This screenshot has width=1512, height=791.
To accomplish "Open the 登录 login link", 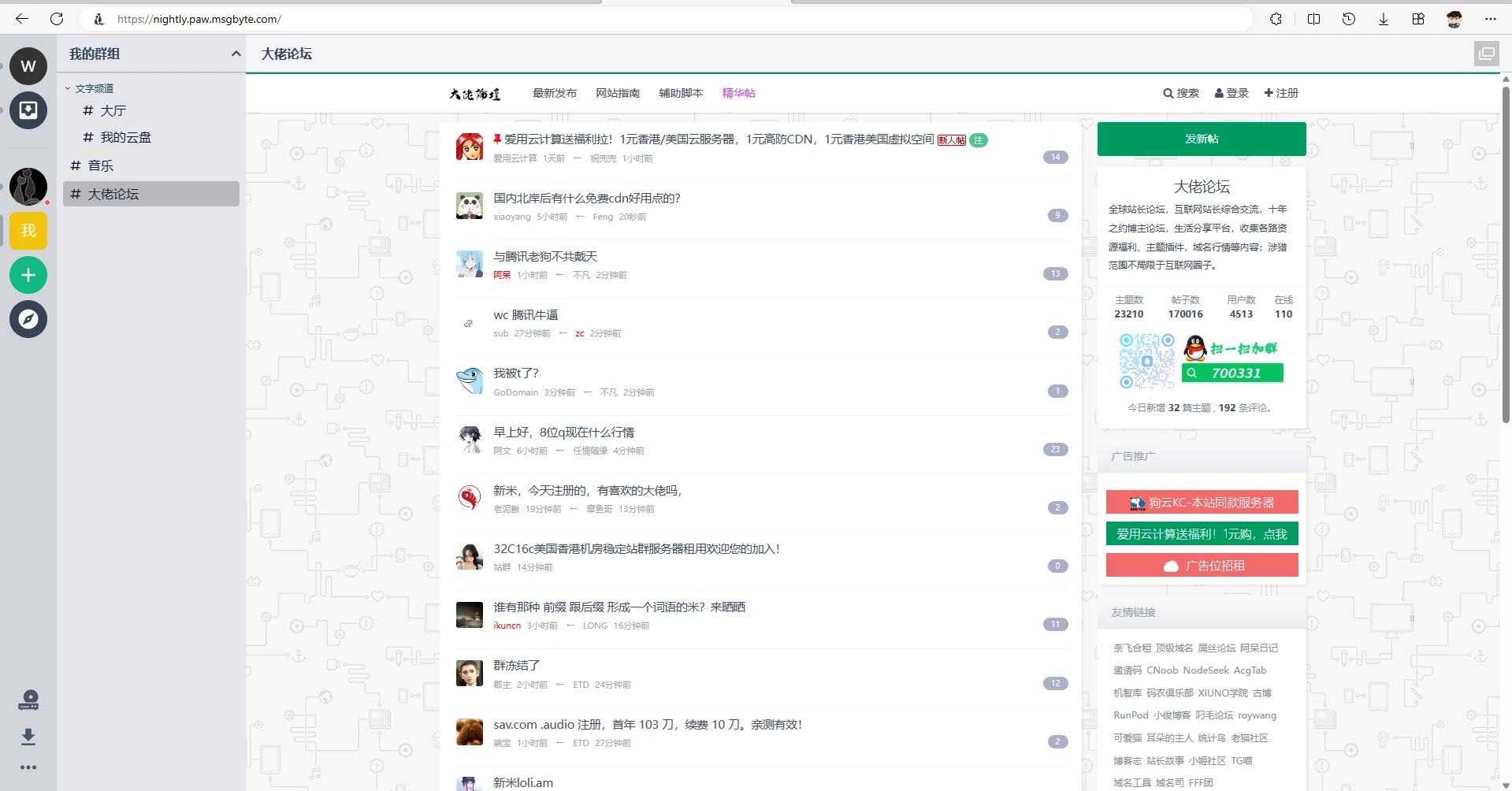I will coord(1232,93).
